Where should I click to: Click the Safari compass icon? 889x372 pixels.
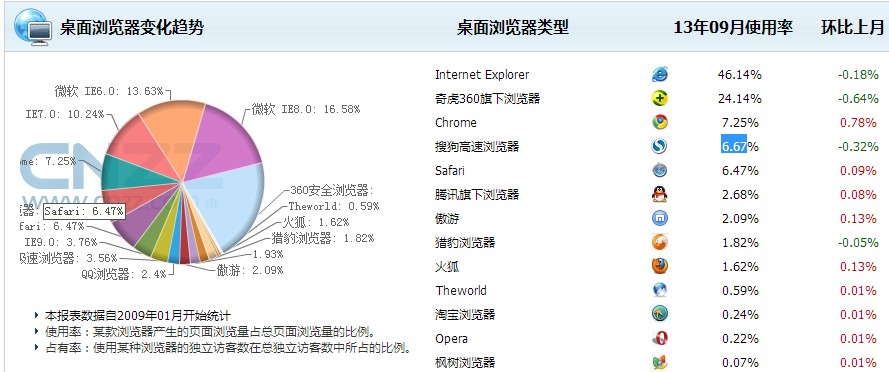click(659, 170)
